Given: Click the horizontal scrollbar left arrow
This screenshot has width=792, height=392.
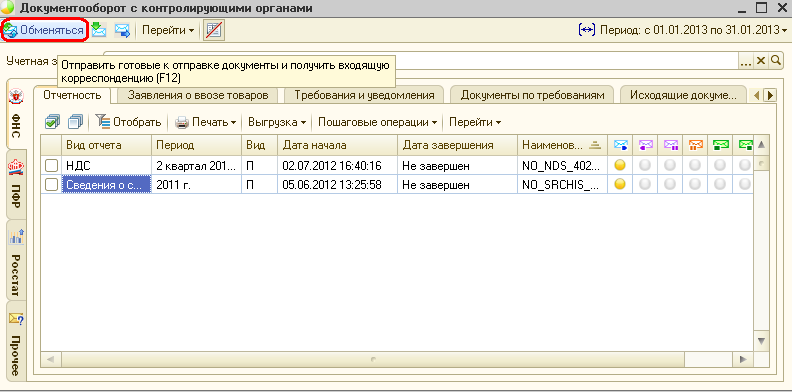Looking at the screenshot, I should (x=51, y=359).
